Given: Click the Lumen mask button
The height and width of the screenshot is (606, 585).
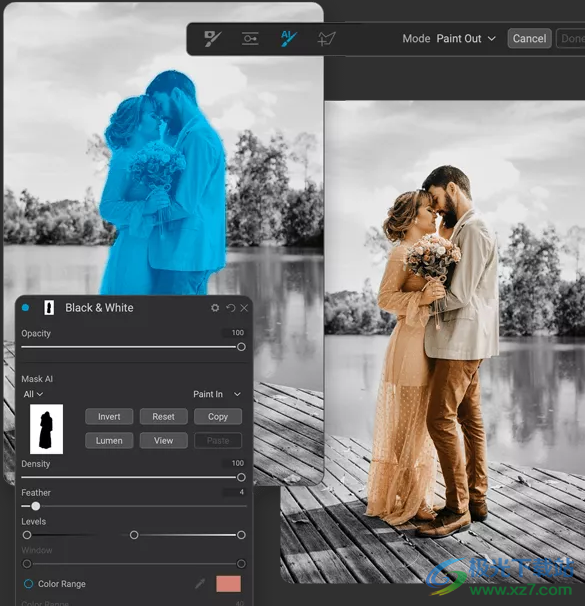Looking at the screenshot, I should pyautogui.click(x=109, y=441).
